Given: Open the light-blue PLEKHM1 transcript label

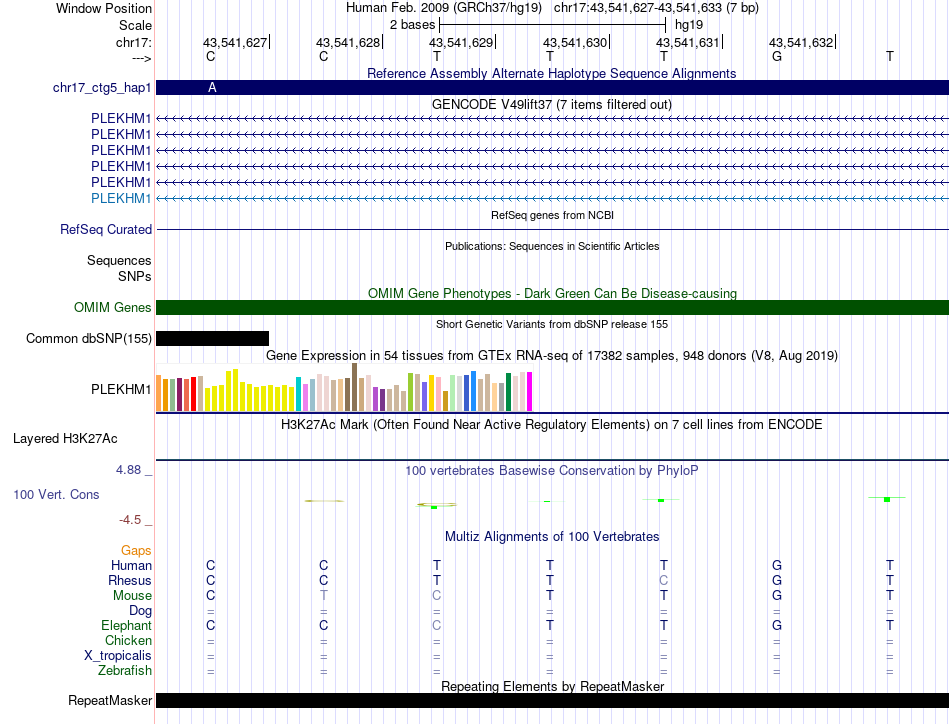Looking at the screenshot, I should pyautogui.click(x=121, y=199).
